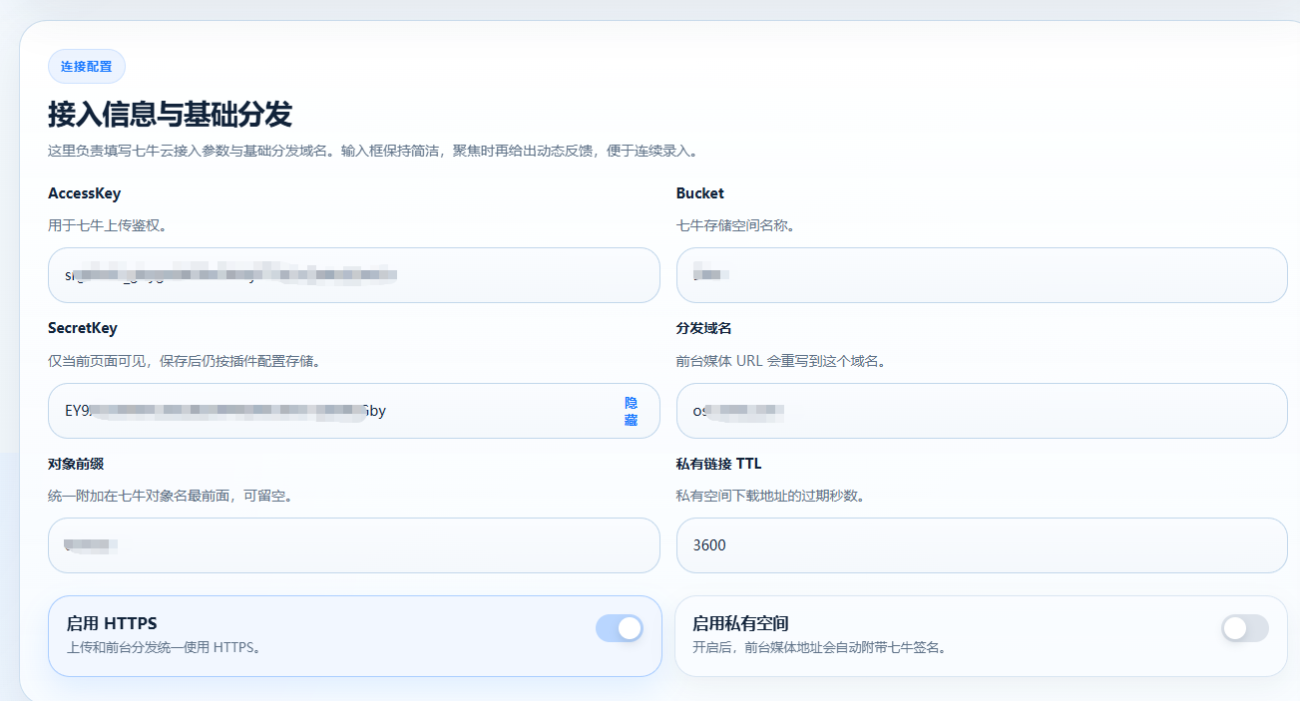Click the AccessKey label text
The image size is (1300, 701).
84,193
